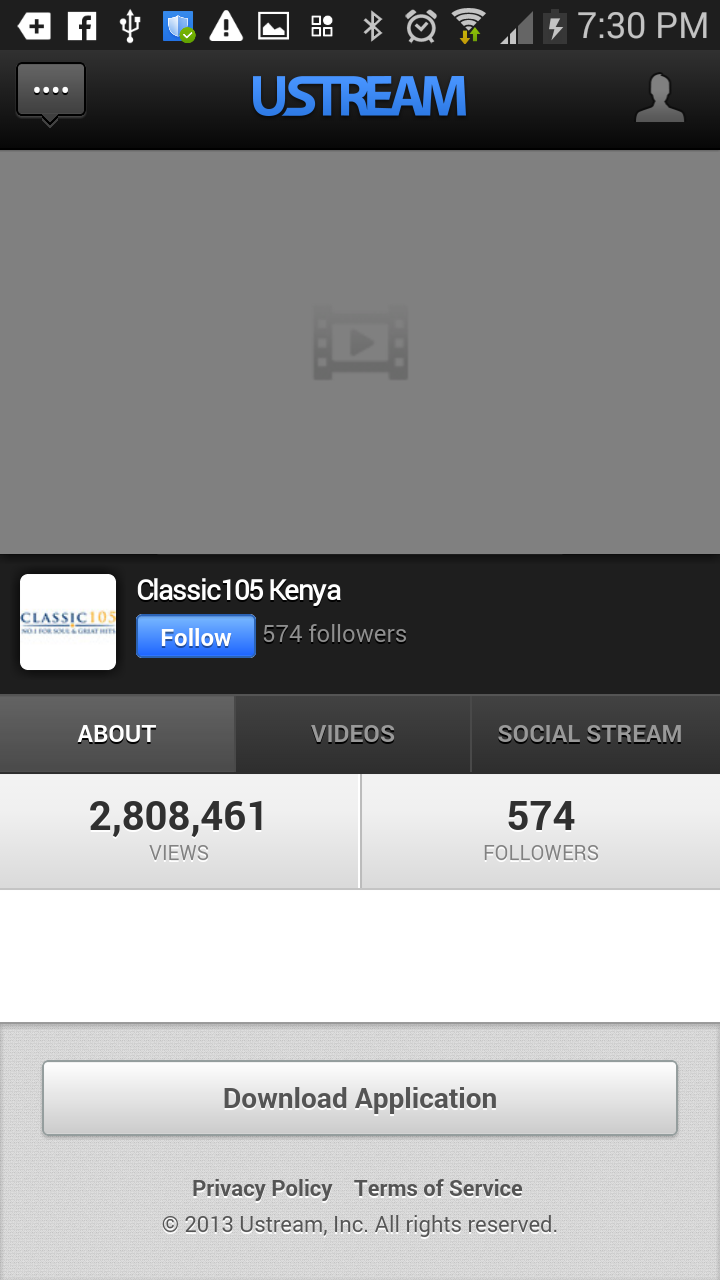Image resolution: width=720 pixels, height=1280 pixels.
Task: Tap the Facebook notification icon in status bar
Action: pos(82,25)
